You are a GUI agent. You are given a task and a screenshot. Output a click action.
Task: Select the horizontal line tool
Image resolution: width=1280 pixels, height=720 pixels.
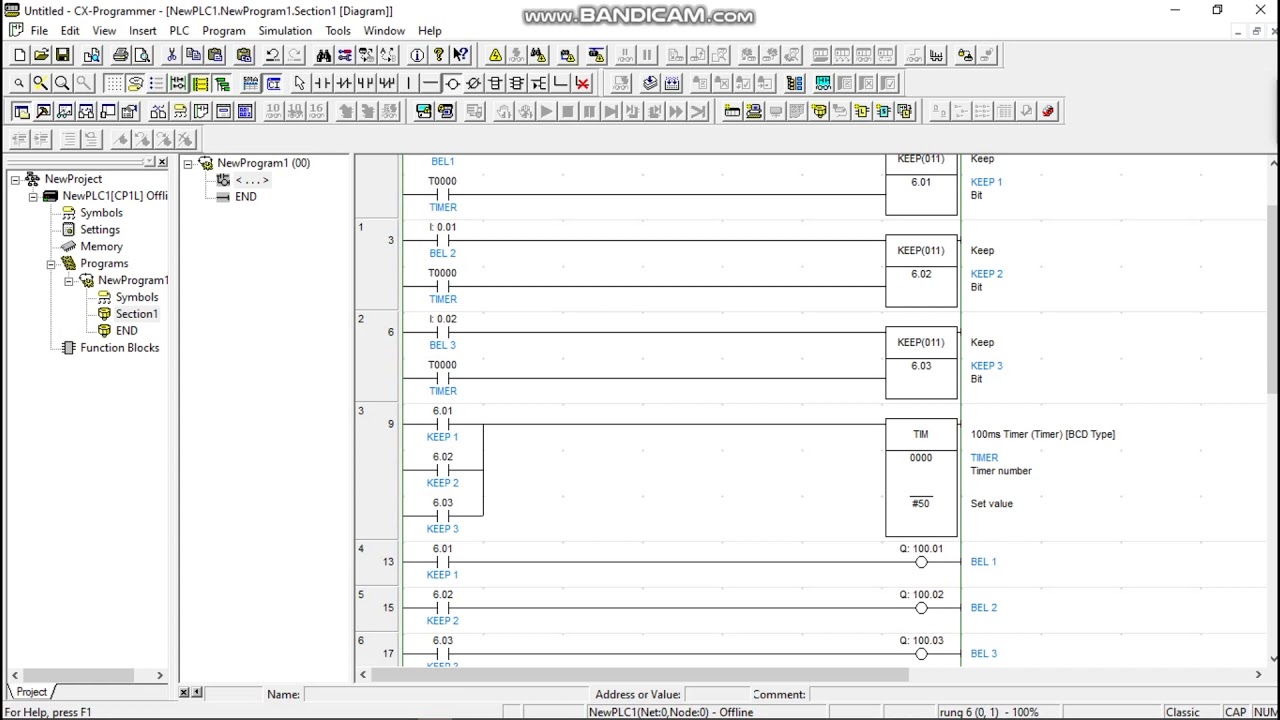click(x=430, y=83)
